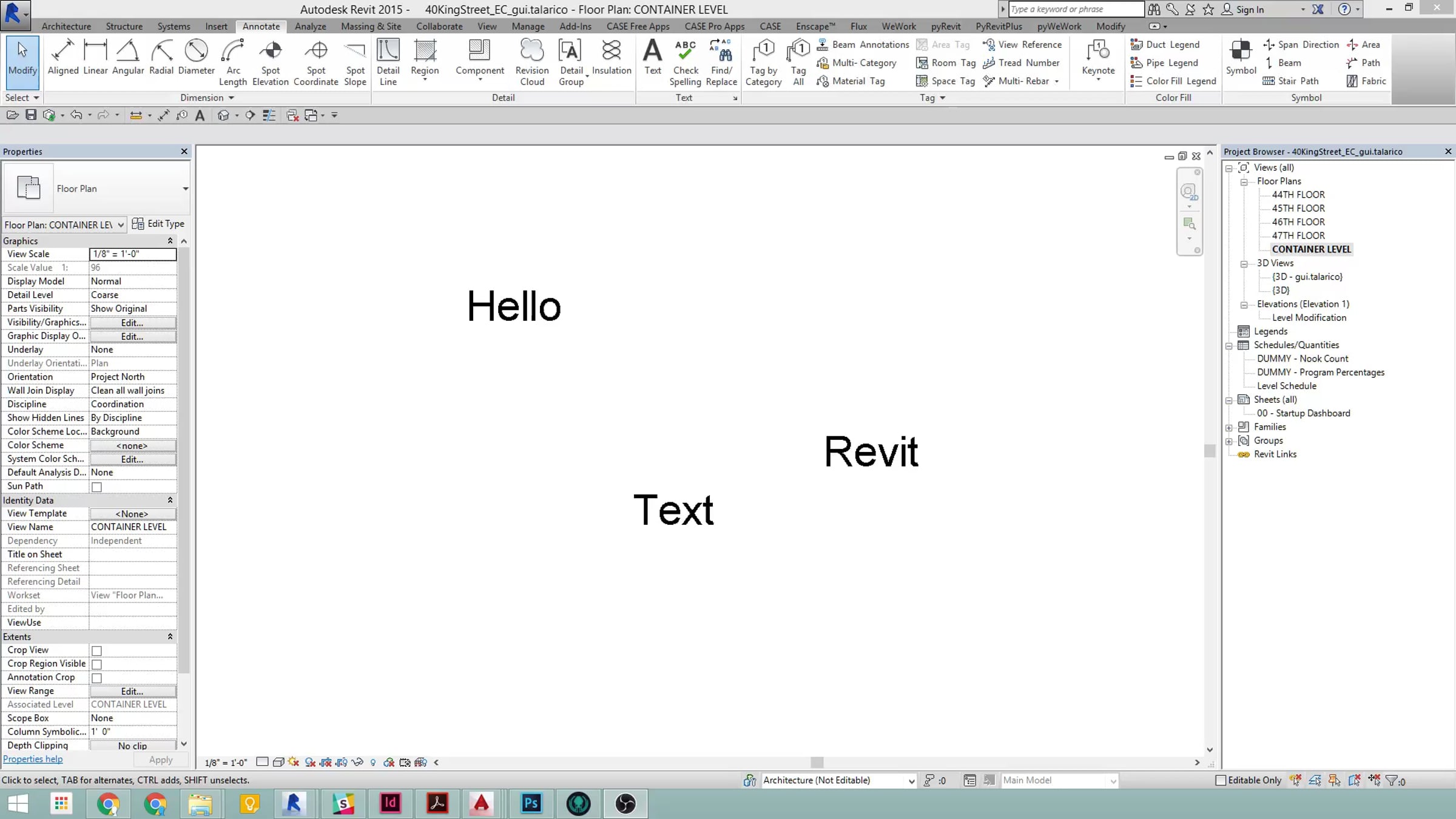This screenshot has width=1456, height=819.
Task: Choose the Linear dimension tool
Action: [95, 58]
